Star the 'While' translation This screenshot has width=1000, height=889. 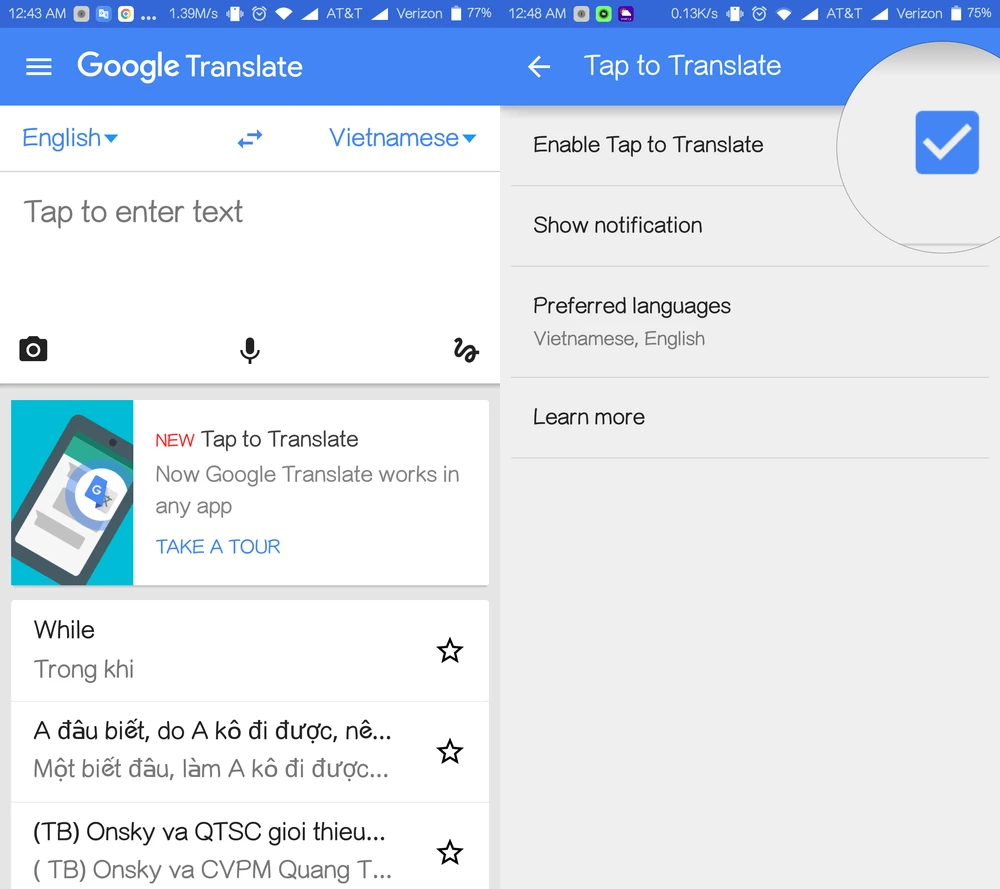tap(450, 650)
